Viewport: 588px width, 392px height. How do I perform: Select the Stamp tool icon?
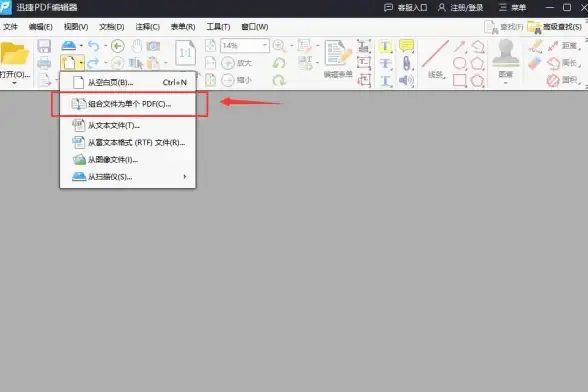click(506, 53)
